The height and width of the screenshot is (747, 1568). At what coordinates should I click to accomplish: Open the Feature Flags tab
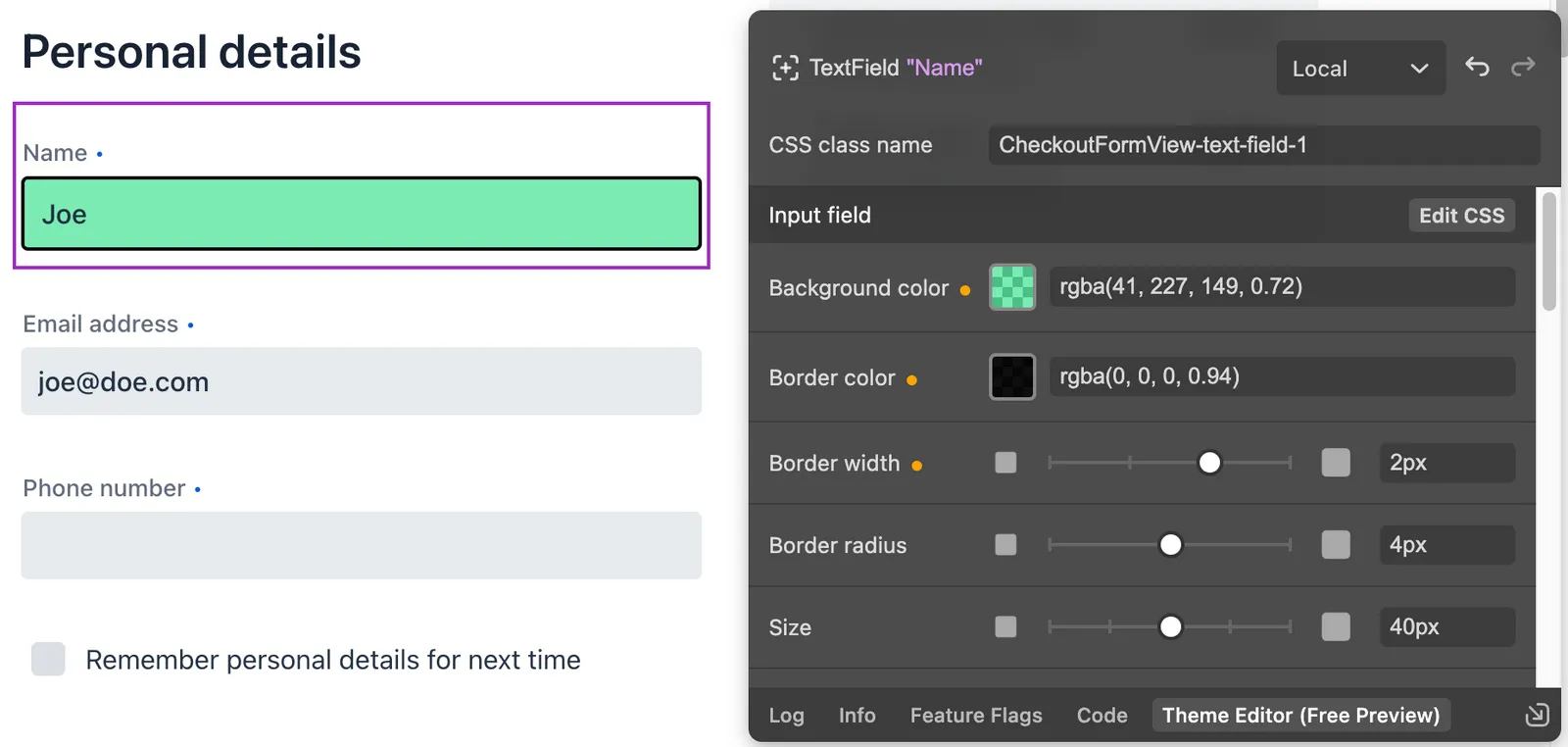click(x=976, y=716)
